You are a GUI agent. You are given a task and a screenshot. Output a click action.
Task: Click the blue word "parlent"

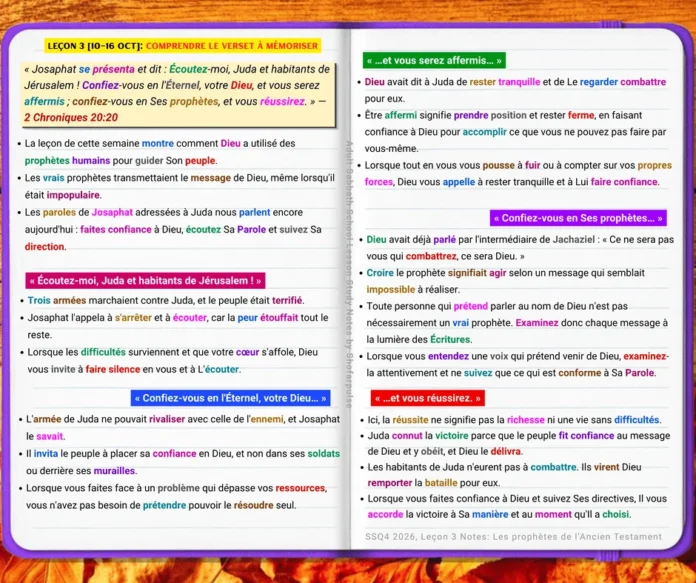254,212
